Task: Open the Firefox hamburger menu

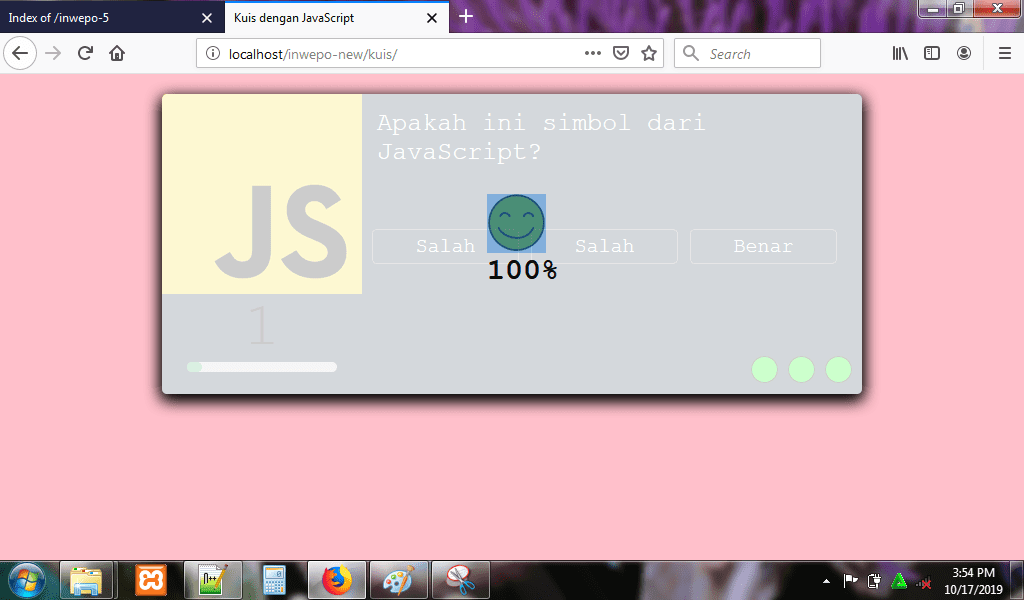Action: 1005,53
